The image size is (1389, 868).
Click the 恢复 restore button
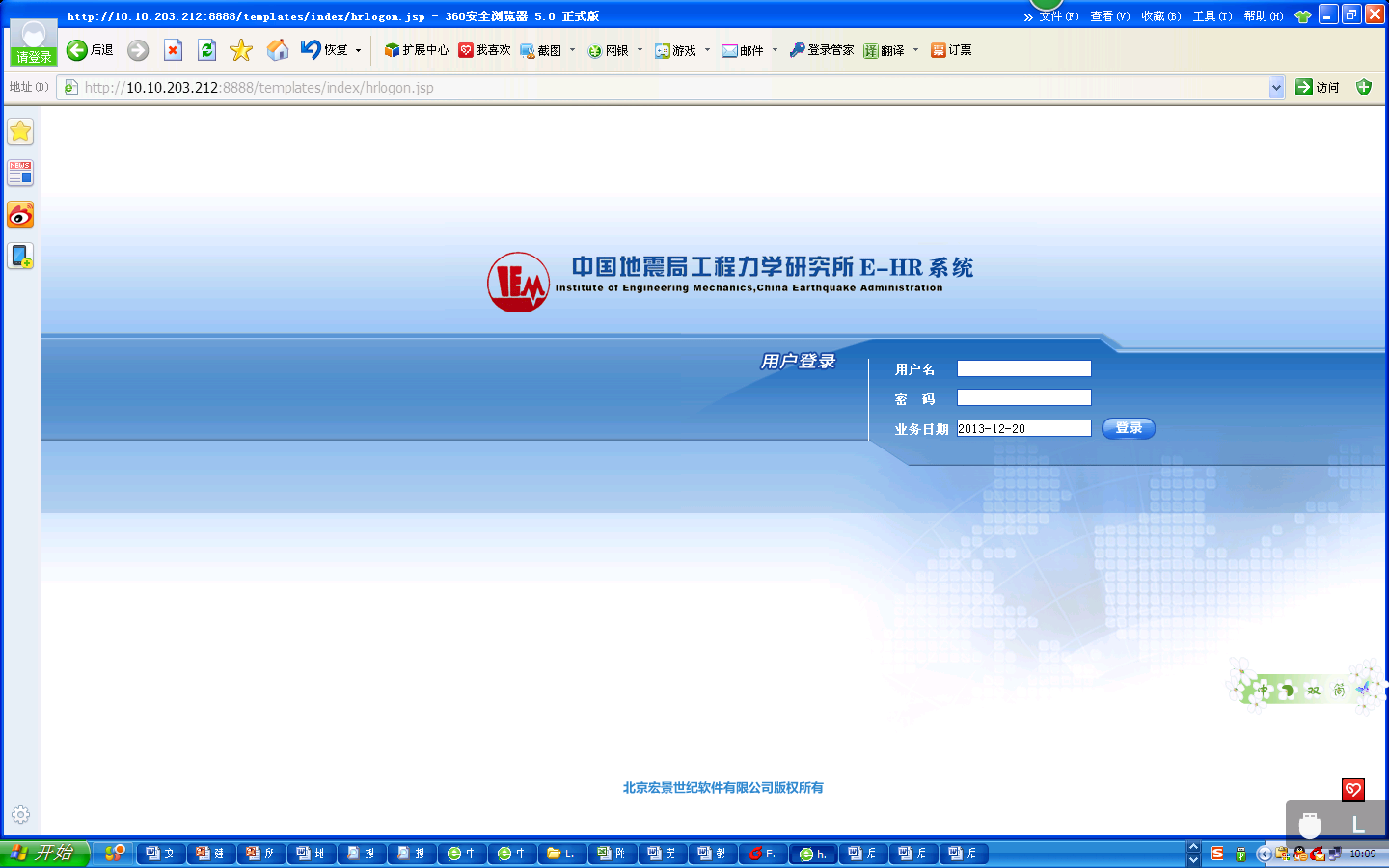coord(324,50)
